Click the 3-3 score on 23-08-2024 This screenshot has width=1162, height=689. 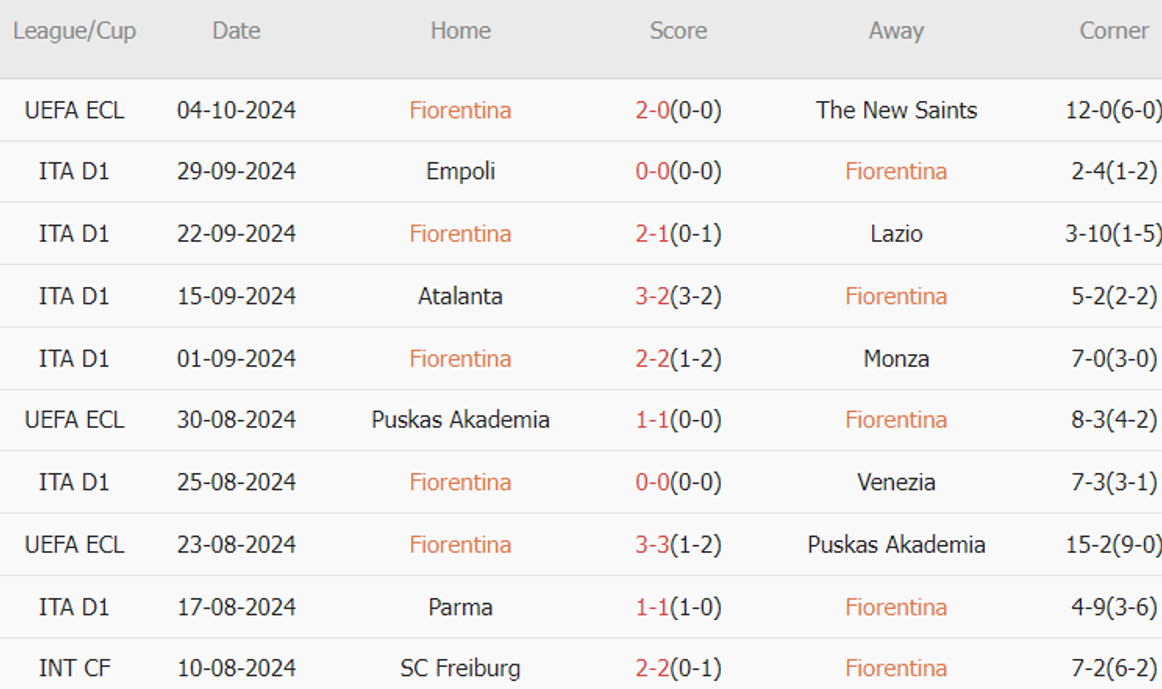(652, 545)
